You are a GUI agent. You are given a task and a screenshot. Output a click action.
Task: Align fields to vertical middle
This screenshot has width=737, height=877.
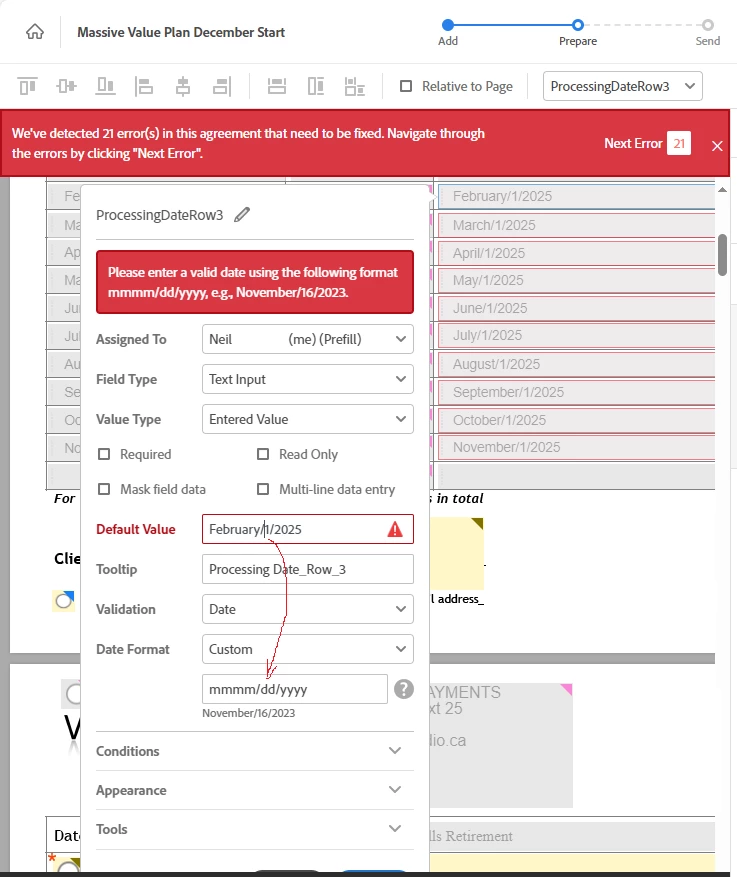tap(67, 86)
